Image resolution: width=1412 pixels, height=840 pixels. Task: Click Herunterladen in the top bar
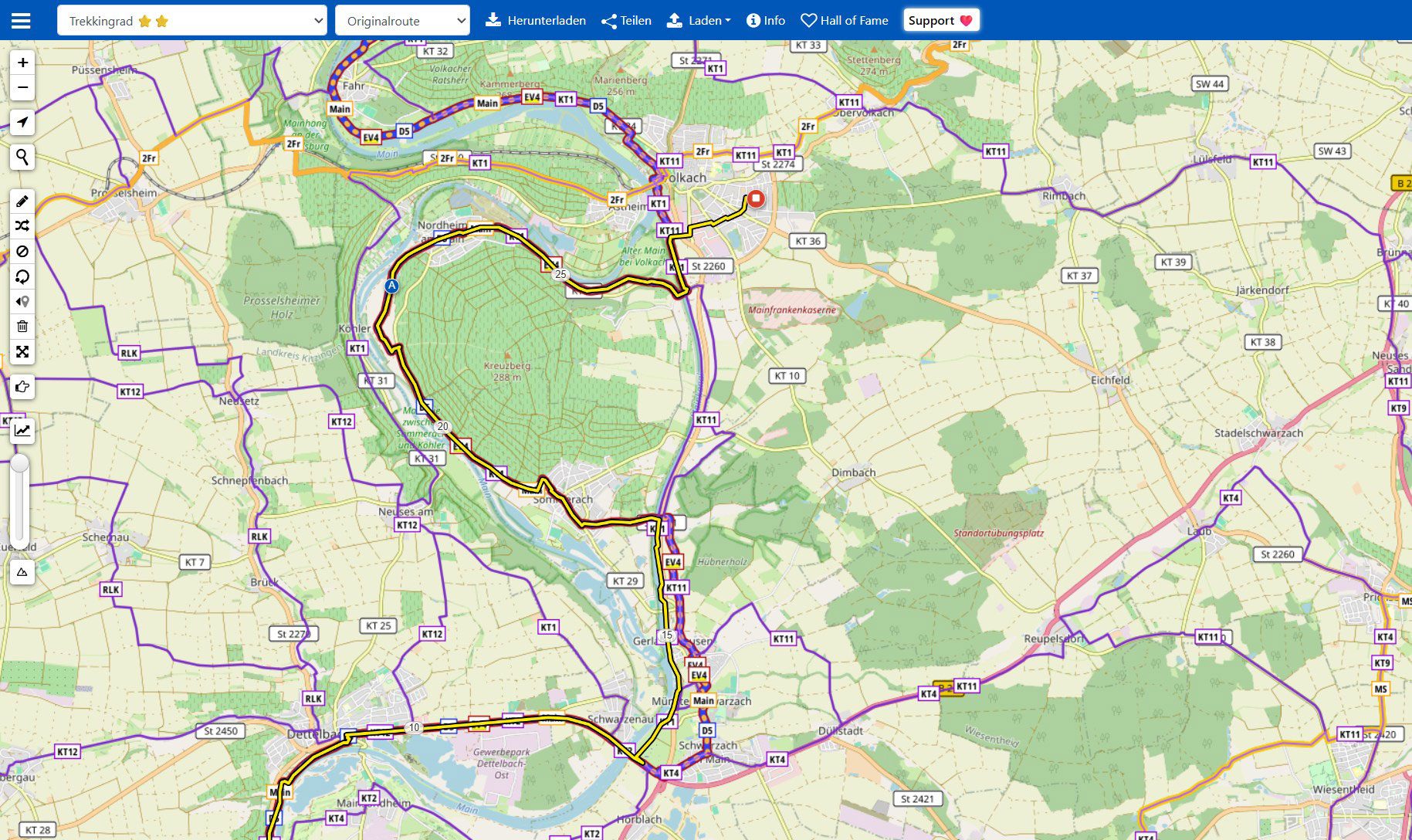pyautogui.click(x=535, y=21)
